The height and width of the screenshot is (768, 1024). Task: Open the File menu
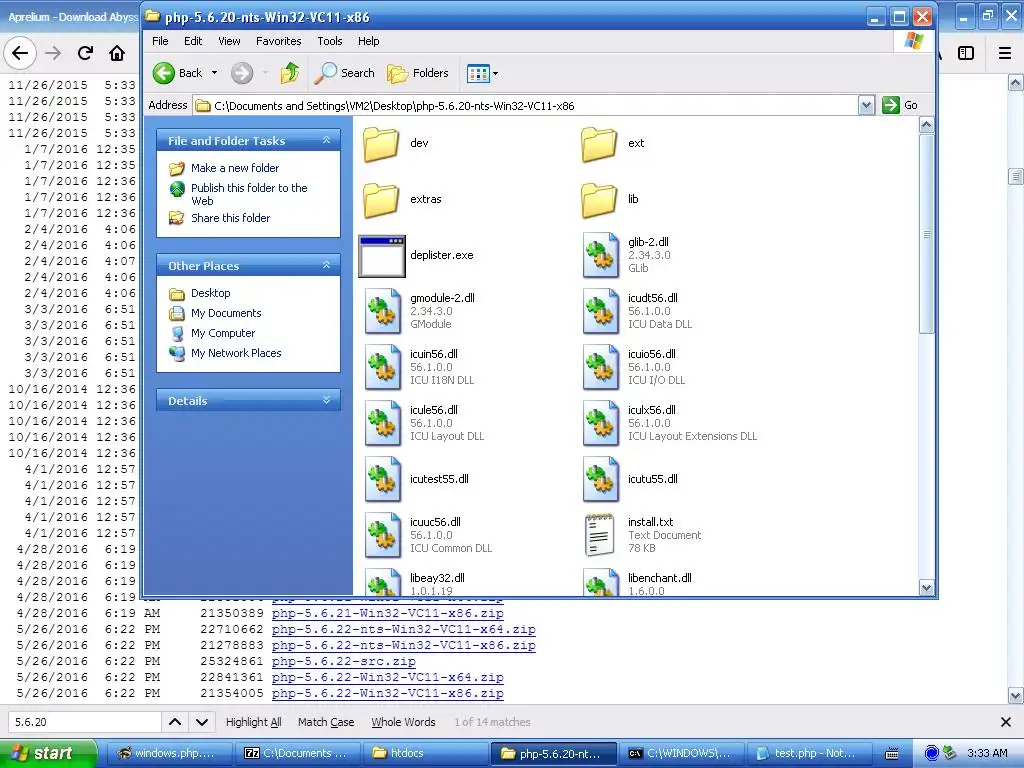(x=160, y=41)
